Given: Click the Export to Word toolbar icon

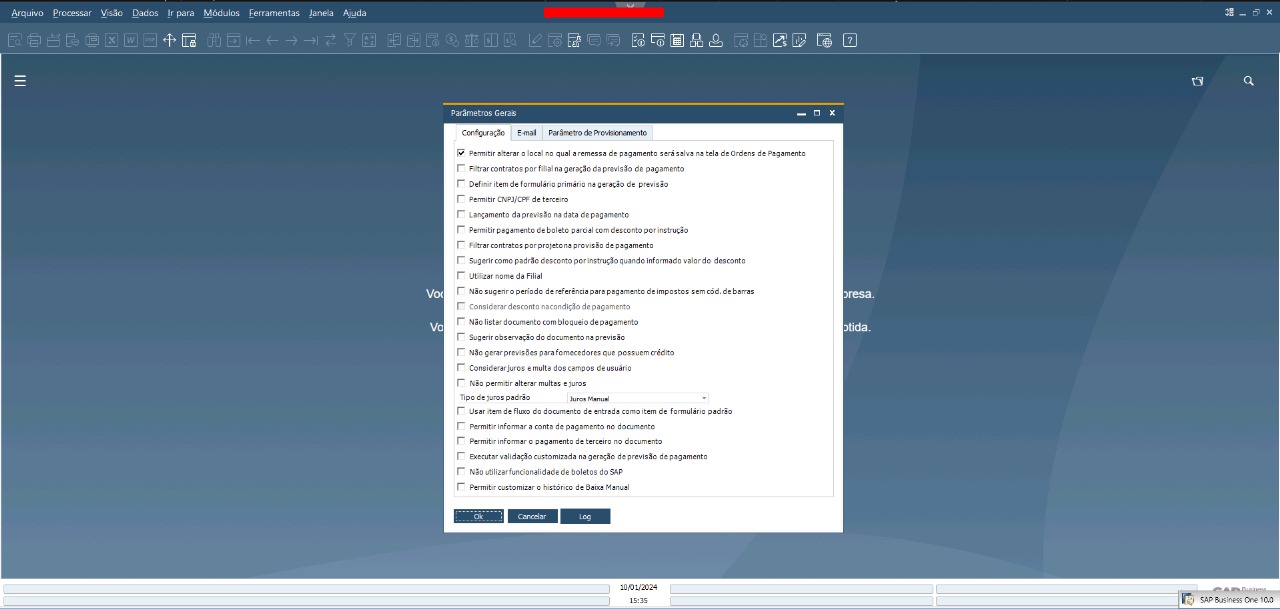Looking at the screenshot, I should click(131, 40).
